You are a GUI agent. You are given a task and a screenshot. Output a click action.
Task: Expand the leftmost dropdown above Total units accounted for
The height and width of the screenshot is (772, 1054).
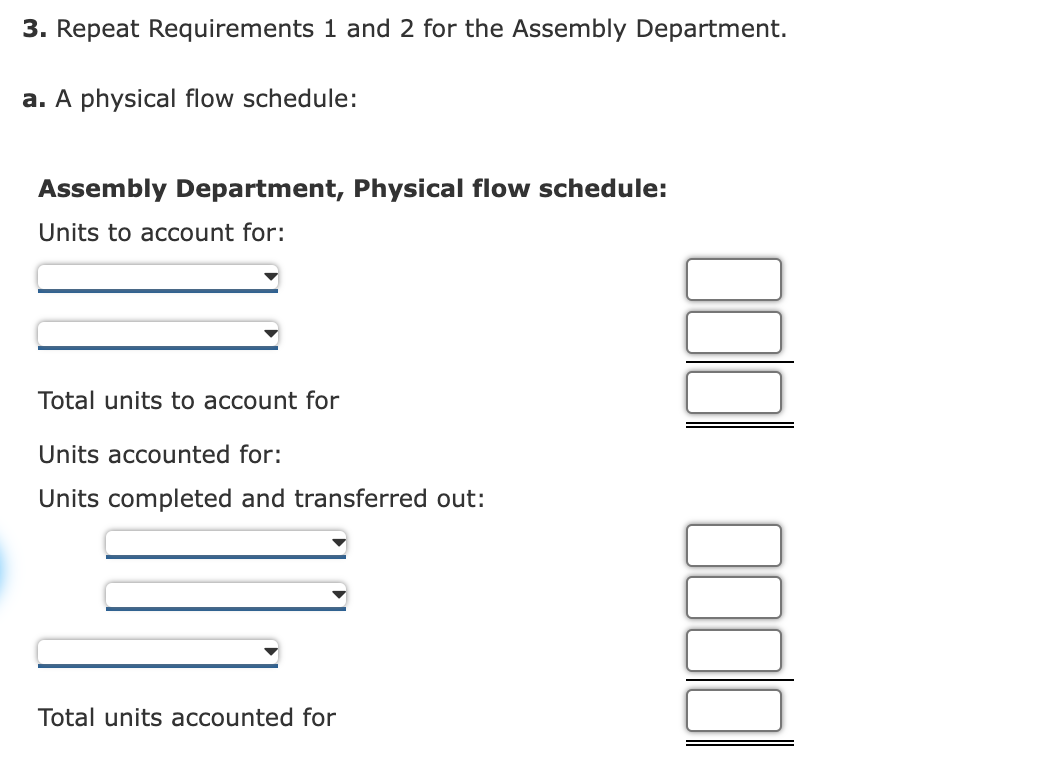click(x=155, y=653)
